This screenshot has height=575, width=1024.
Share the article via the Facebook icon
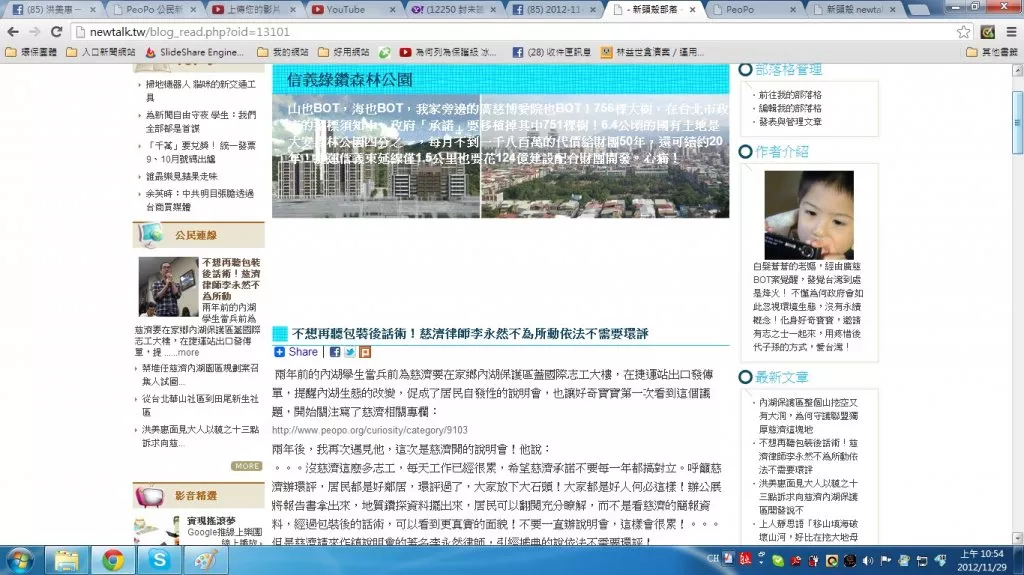[x=334, y=352]
